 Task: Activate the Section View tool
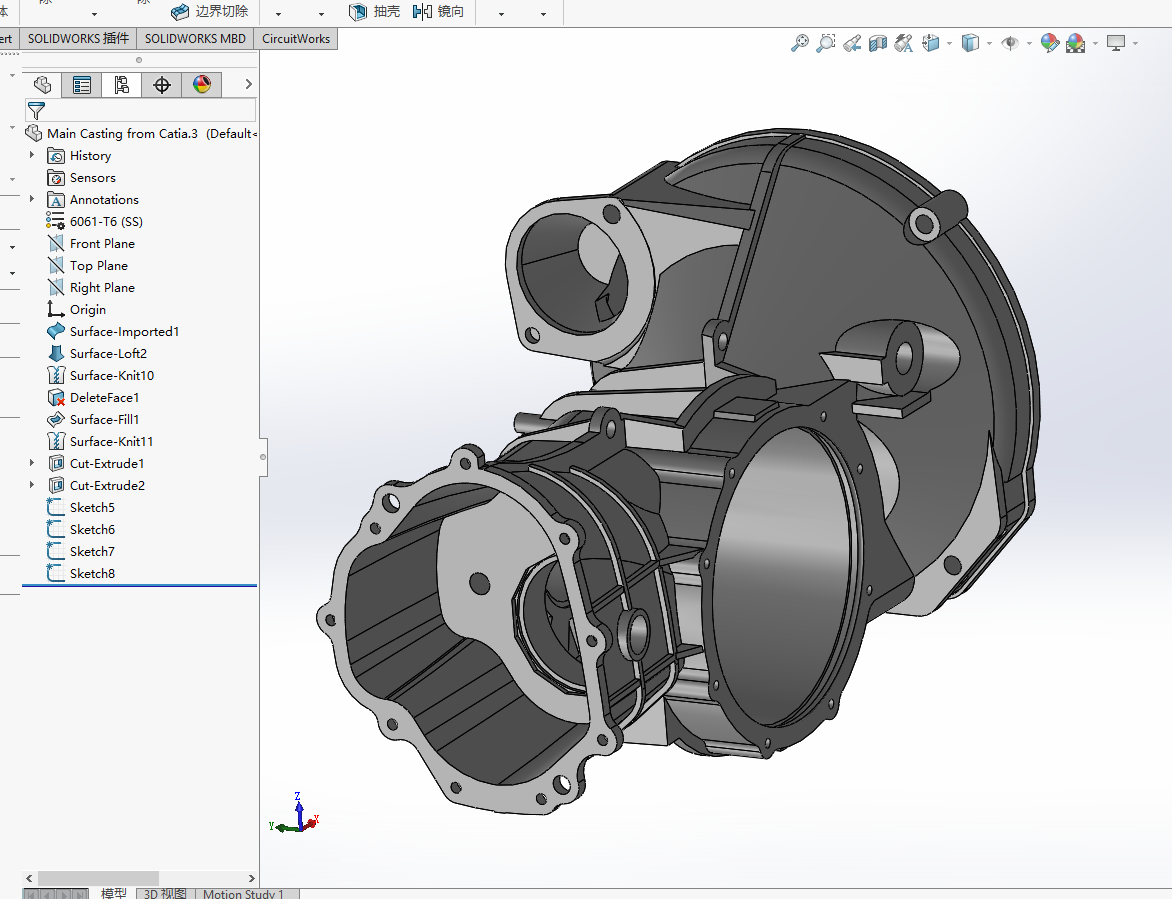(878, 43)
